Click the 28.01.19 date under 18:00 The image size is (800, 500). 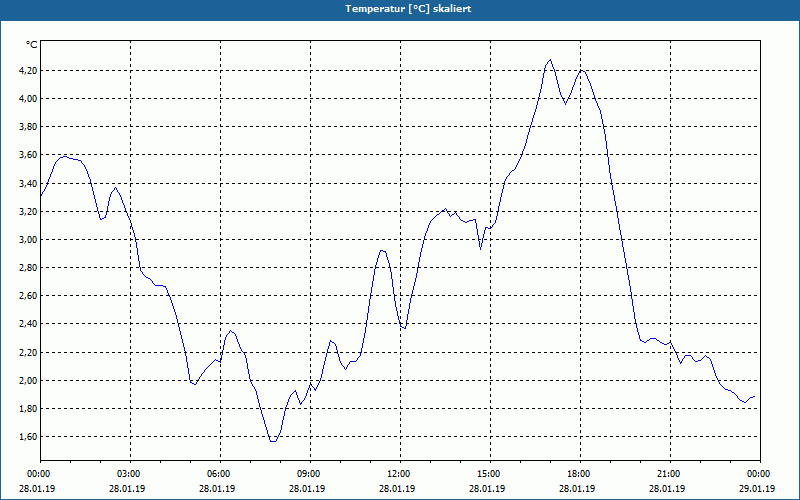577,488
